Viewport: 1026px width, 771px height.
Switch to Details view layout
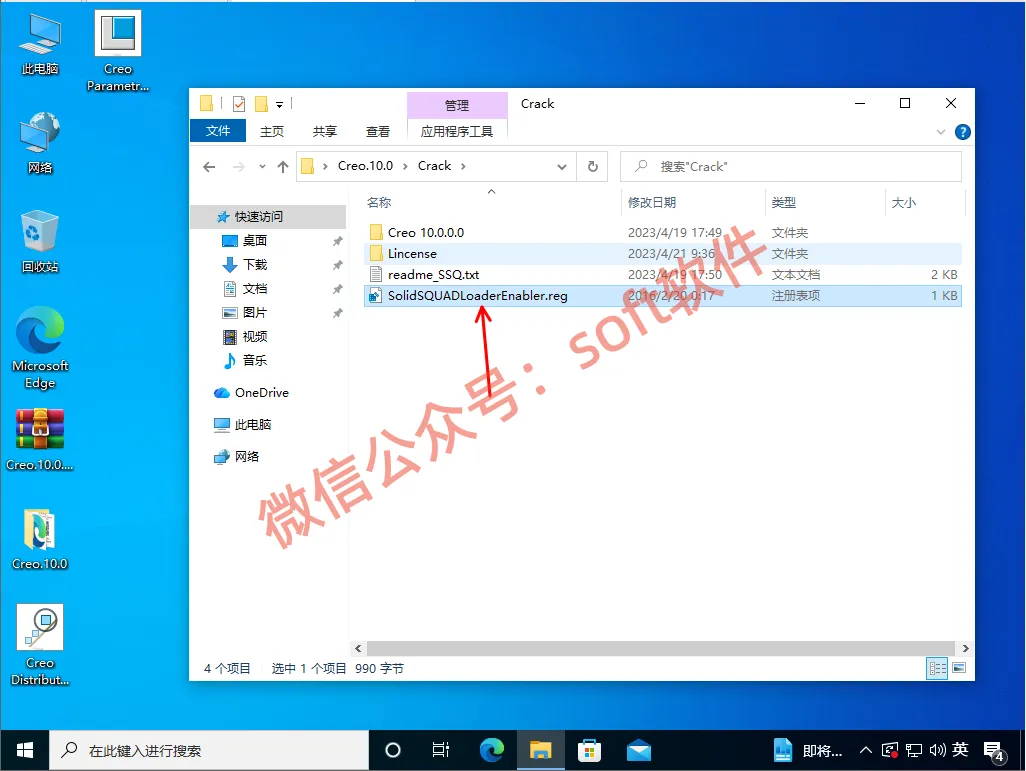click(x=938, y=668)
